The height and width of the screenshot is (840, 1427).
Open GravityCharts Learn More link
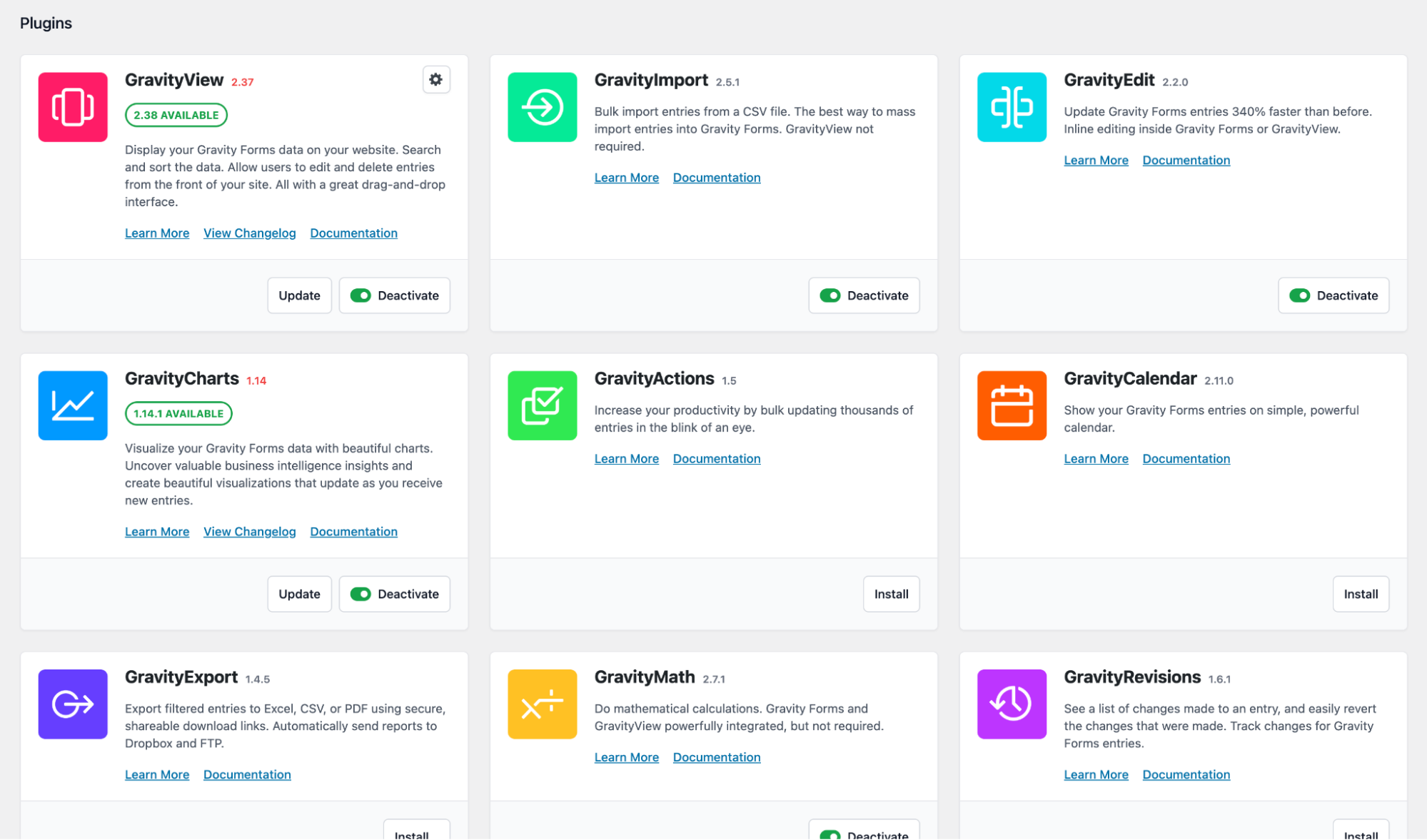click(x=157, y=532)
